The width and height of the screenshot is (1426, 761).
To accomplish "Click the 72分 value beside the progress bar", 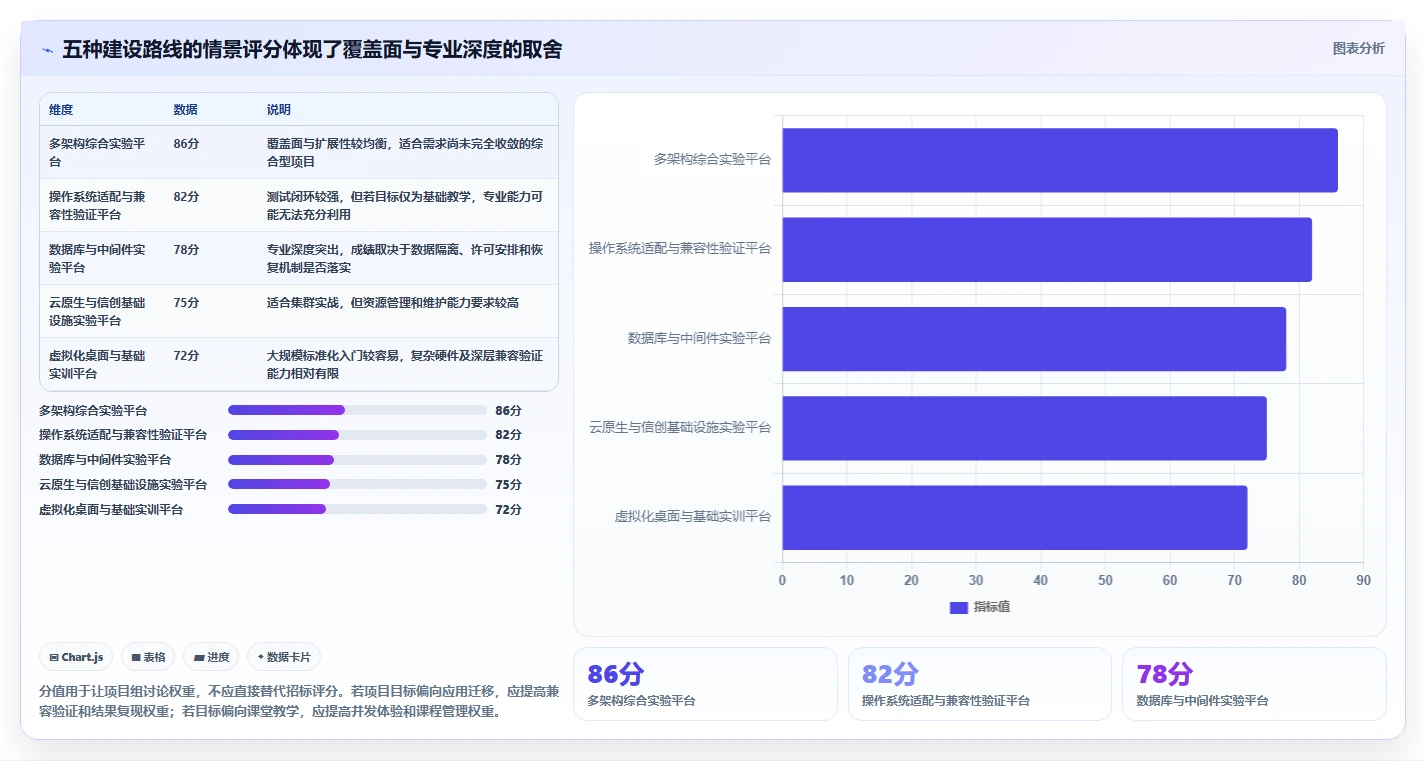I will point(508,509).
